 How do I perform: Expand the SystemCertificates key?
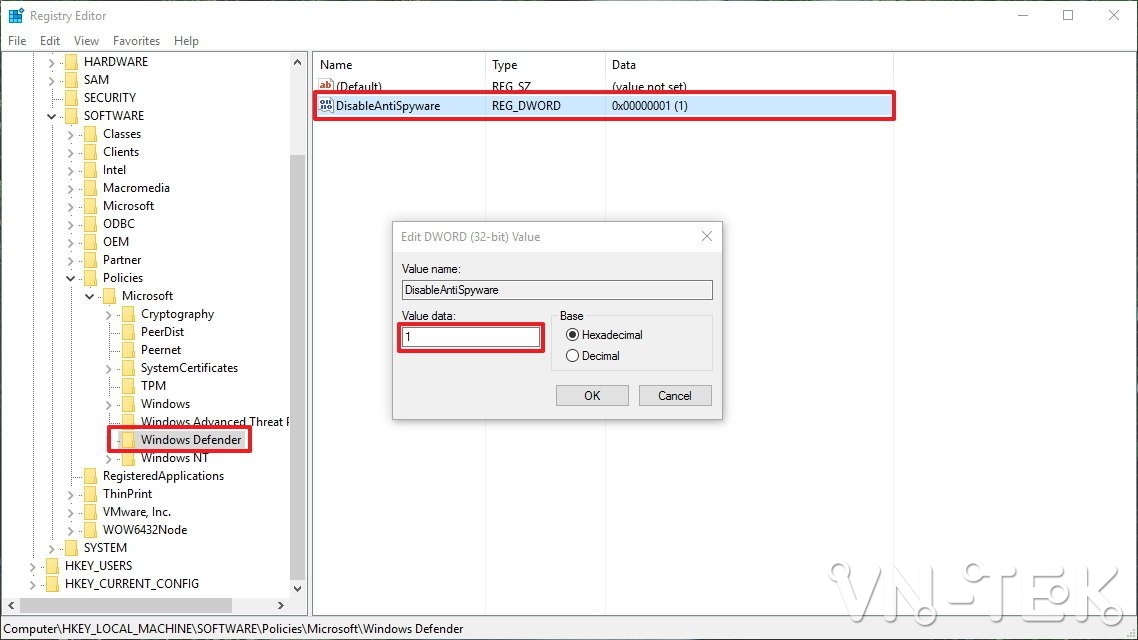click(109, 368)
